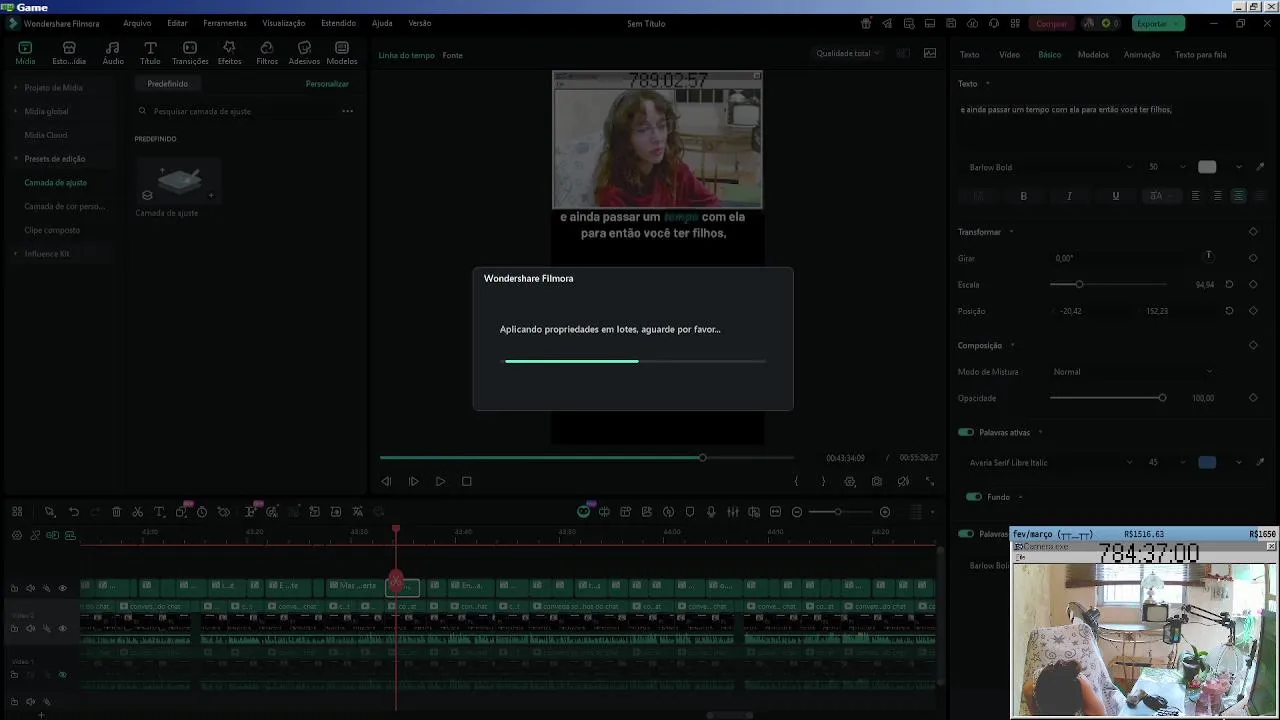Viewport: 1280px width, 720px height.
Task: Click the delete trash icon in timeline toolbar
Action: click(x=116, y=512)
